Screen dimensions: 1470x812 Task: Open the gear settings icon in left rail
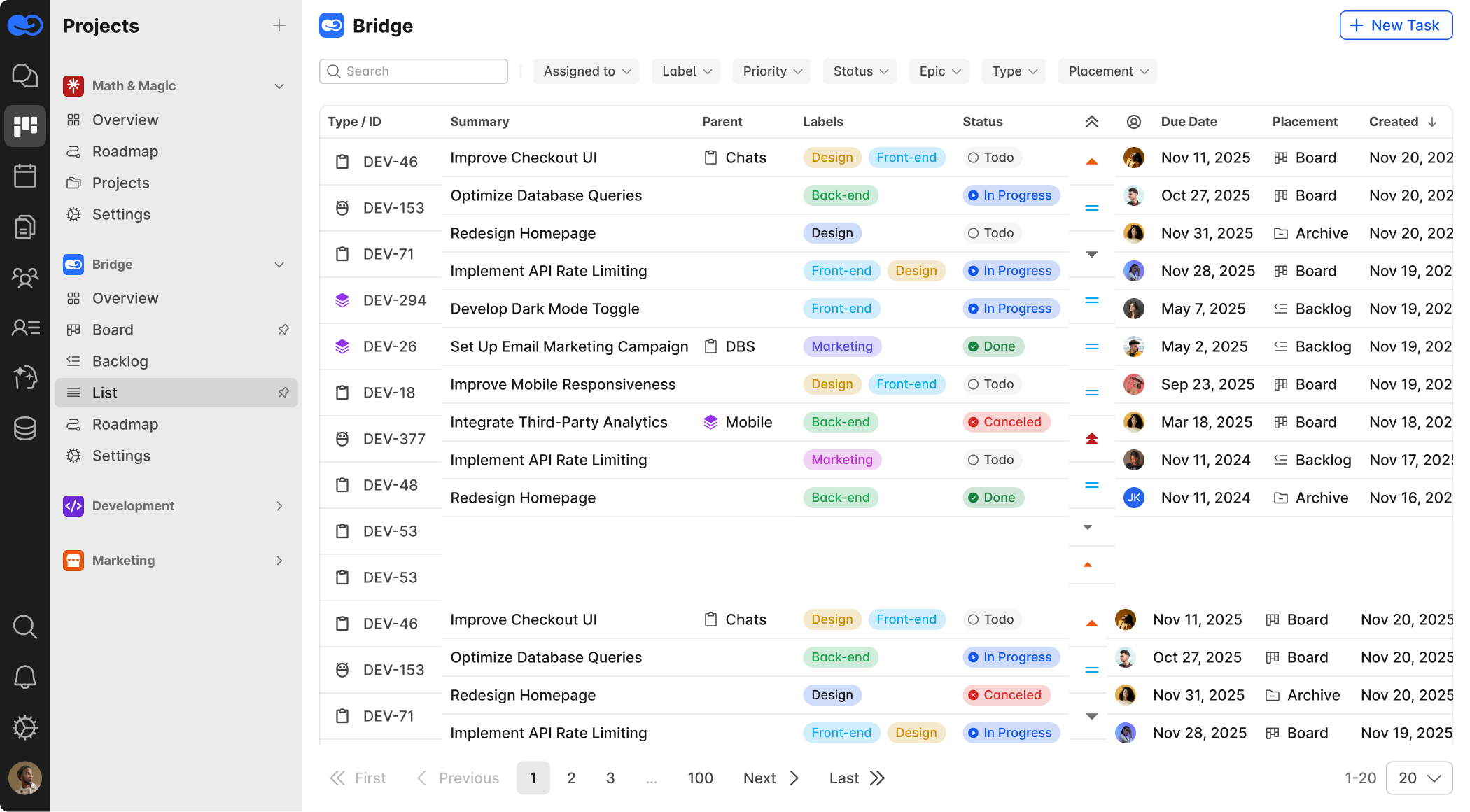25,727
